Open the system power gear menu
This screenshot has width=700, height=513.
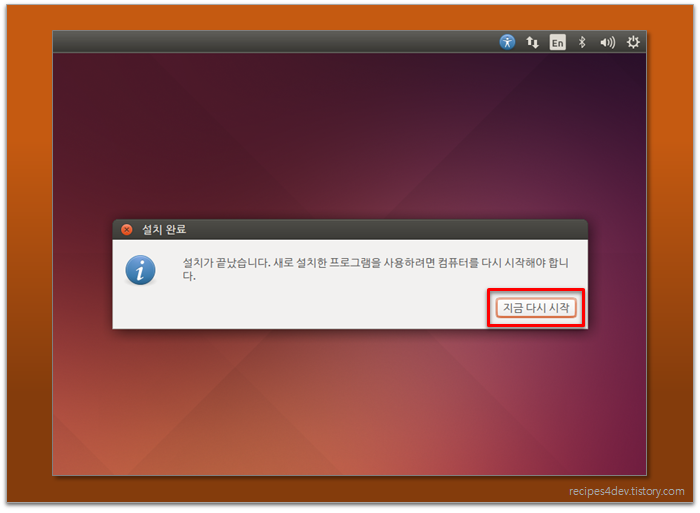[633, 42]
